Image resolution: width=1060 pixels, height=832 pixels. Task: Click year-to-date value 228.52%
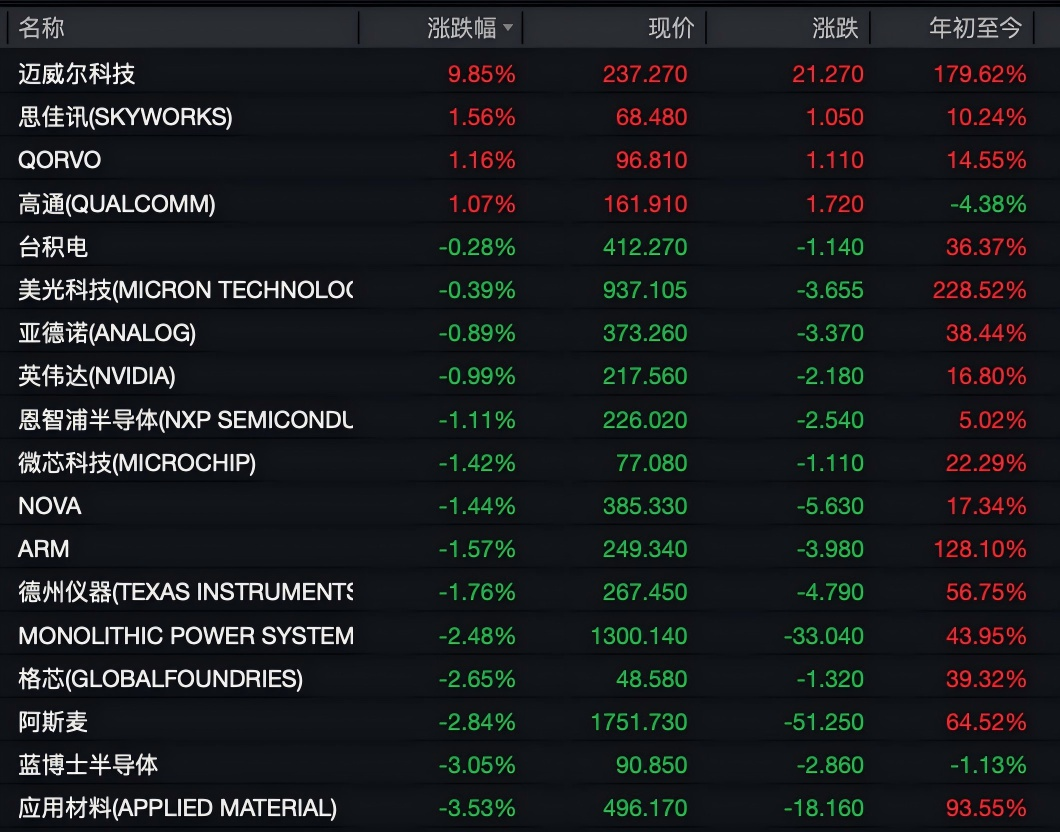[980, 290]
